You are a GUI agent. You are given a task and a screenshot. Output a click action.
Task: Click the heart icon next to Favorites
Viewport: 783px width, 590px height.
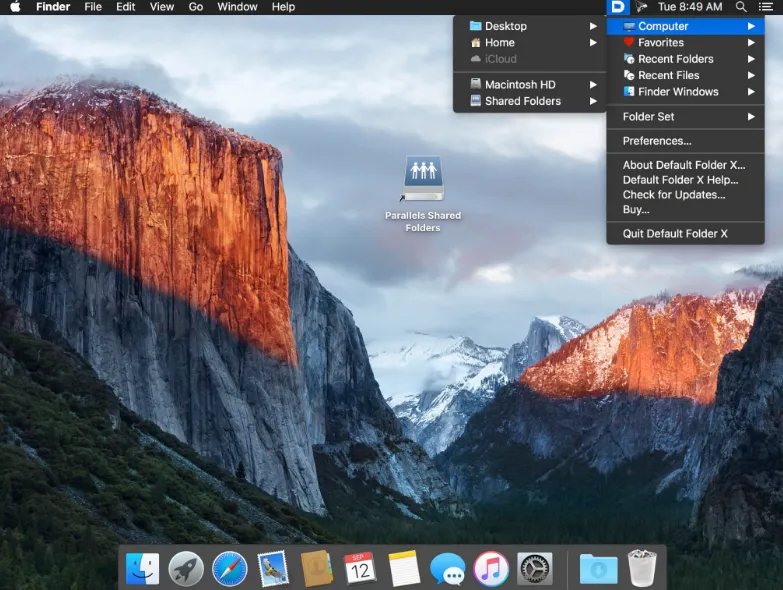click(629, 42)
